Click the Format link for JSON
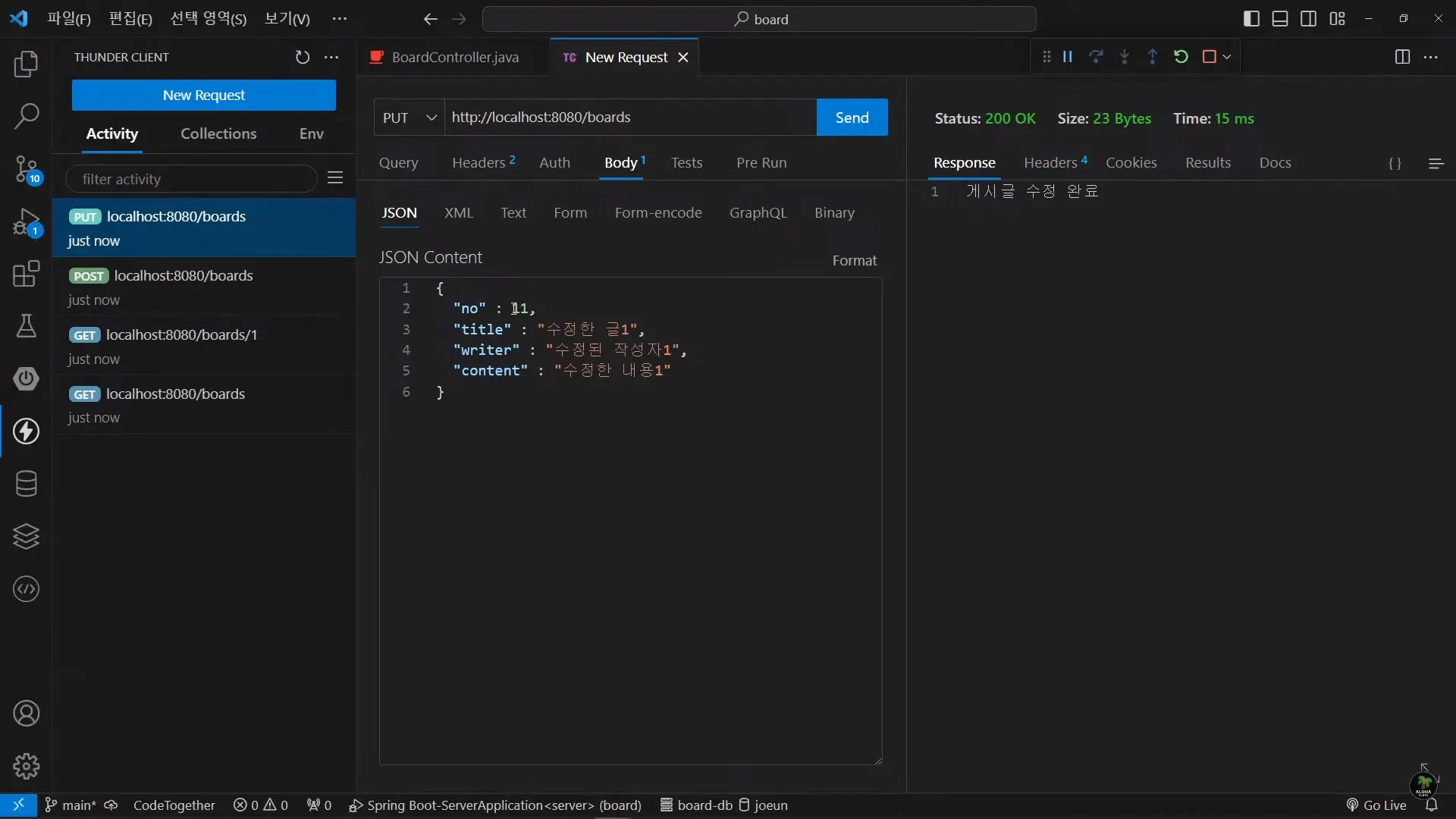1456x819 pixels. pyautogui.click(x=854, y=260)
